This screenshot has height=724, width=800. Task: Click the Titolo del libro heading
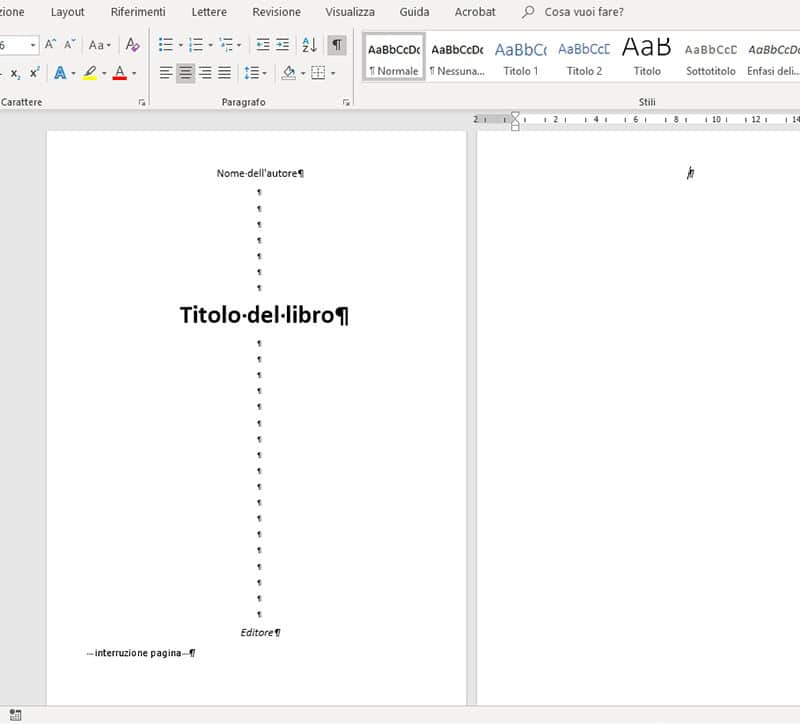264,315
